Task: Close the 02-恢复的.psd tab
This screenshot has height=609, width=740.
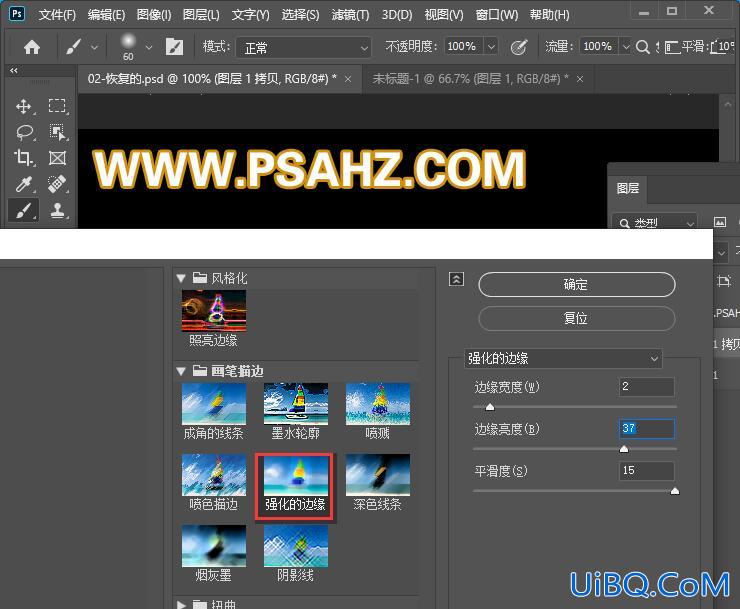Action: 348,79
